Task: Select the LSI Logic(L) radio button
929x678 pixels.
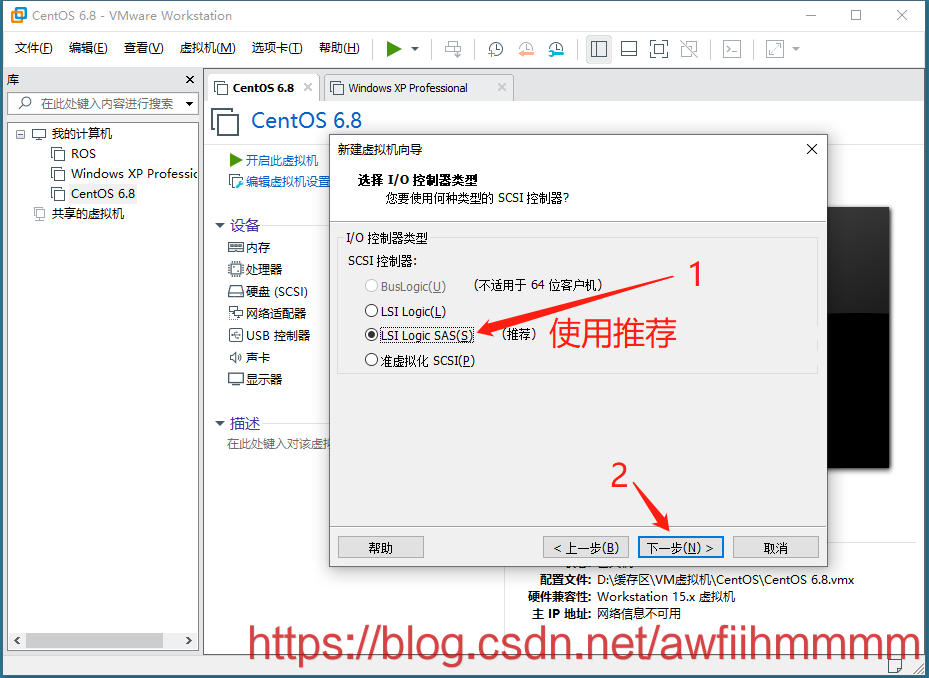Action: point(371,311)
